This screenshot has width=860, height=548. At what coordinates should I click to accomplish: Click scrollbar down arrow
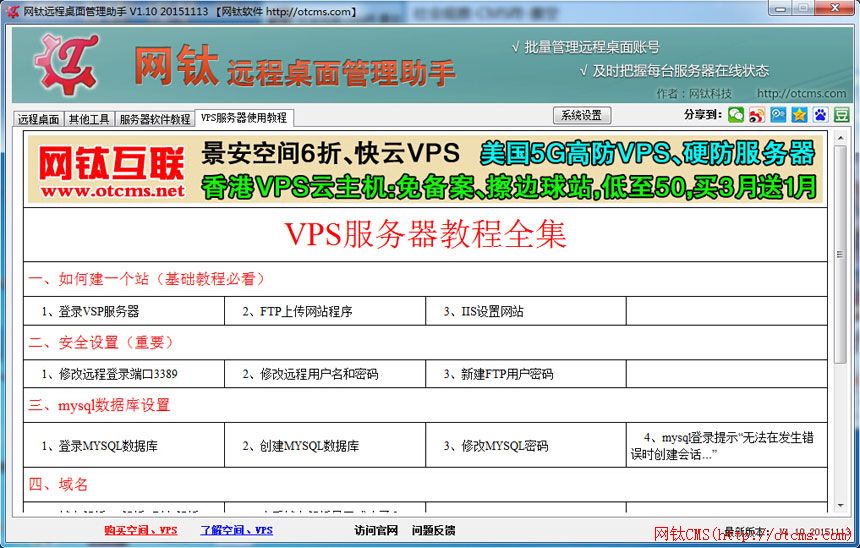(x=840, y=506)
